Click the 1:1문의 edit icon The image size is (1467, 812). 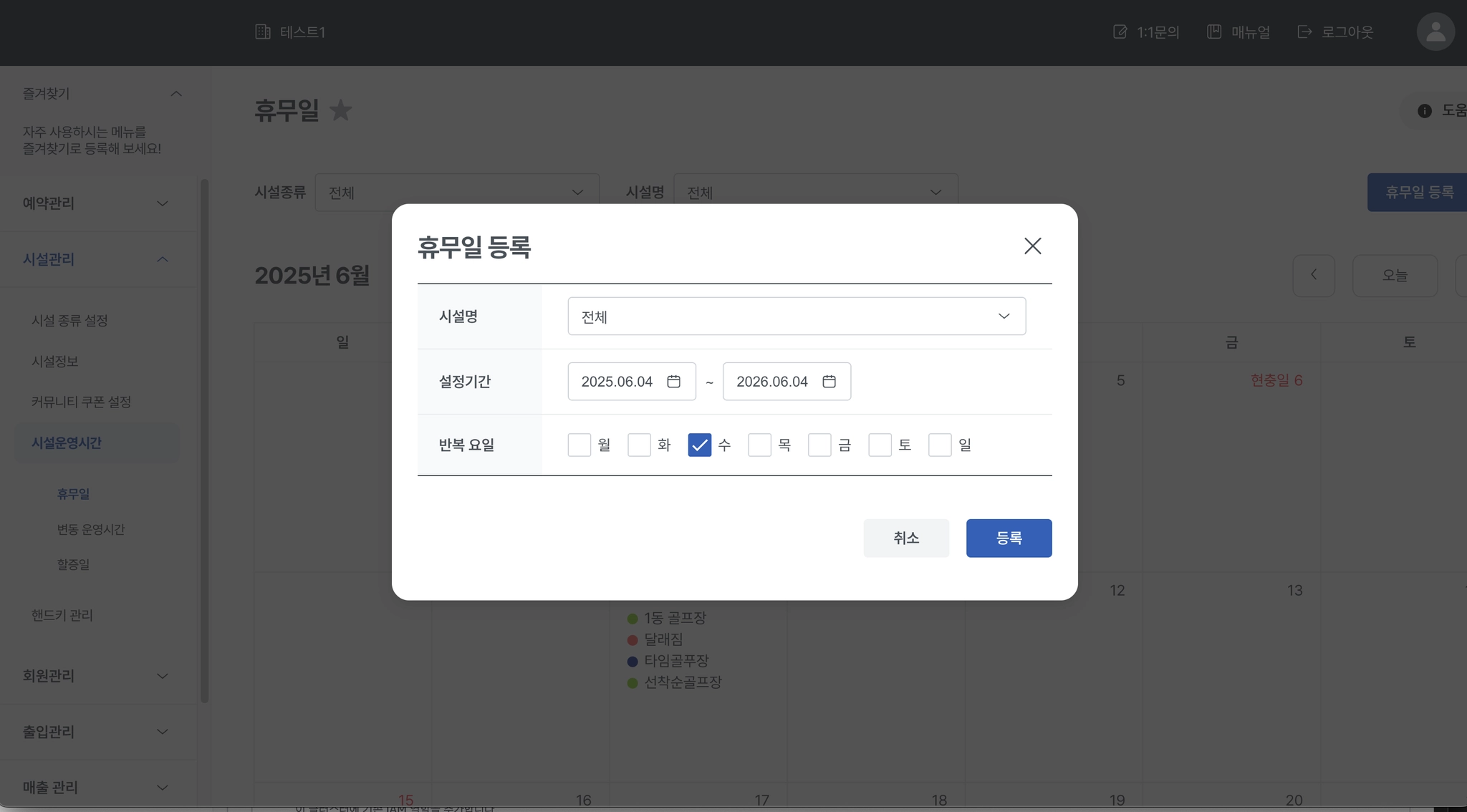pyautogui.click(x=1120, y=32)
